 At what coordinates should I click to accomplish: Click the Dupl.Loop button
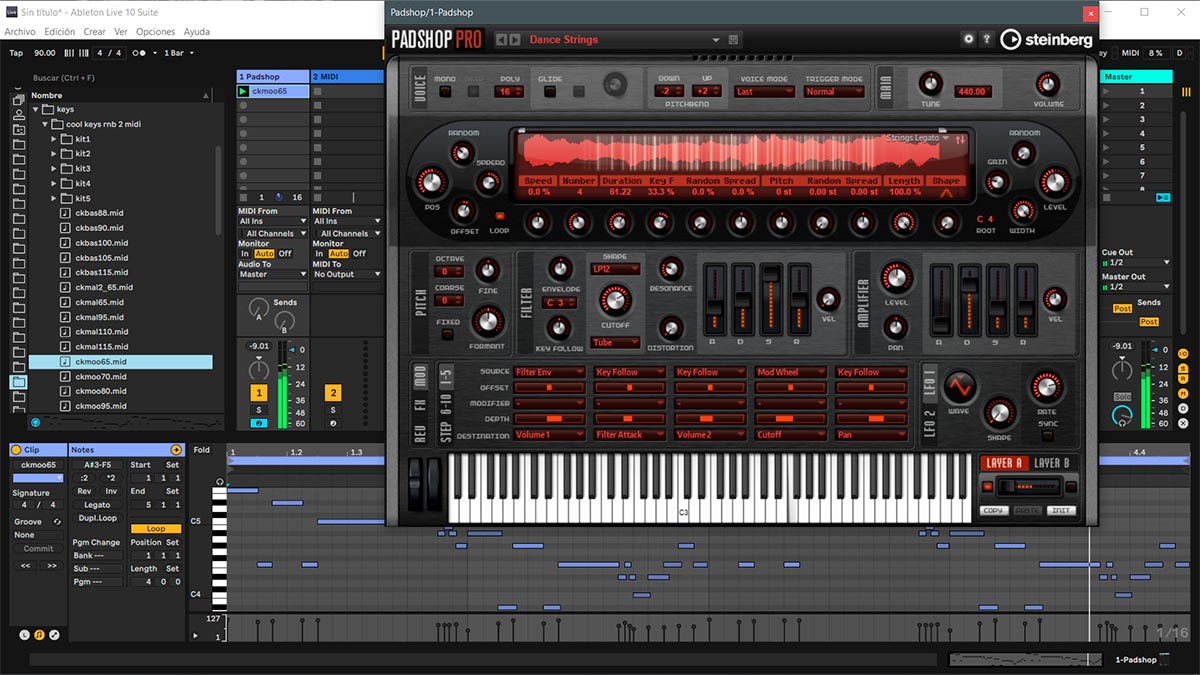(x=97, y=518)
